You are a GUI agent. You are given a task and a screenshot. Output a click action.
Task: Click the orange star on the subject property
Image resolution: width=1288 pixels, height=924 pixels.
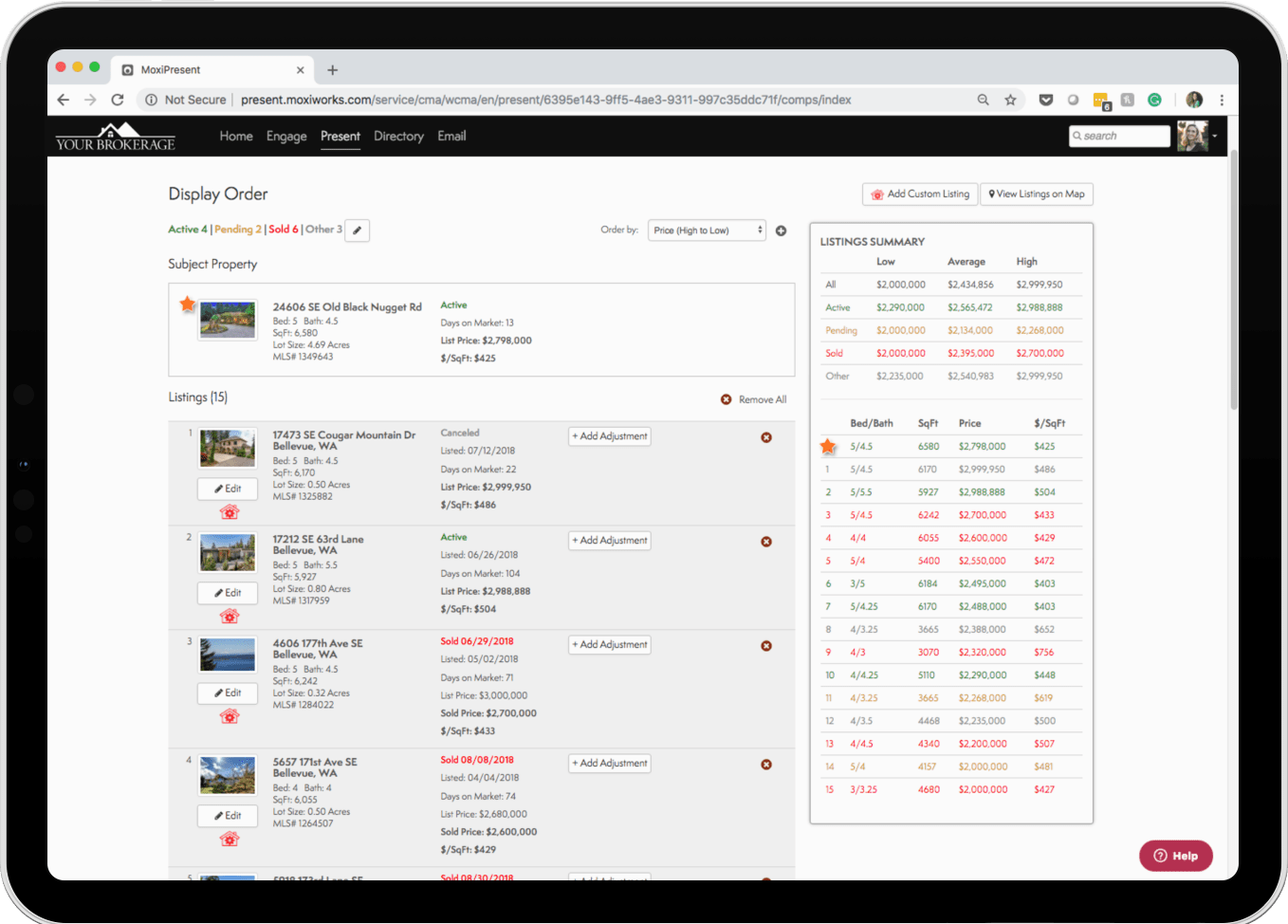click(x=187, y=304)
